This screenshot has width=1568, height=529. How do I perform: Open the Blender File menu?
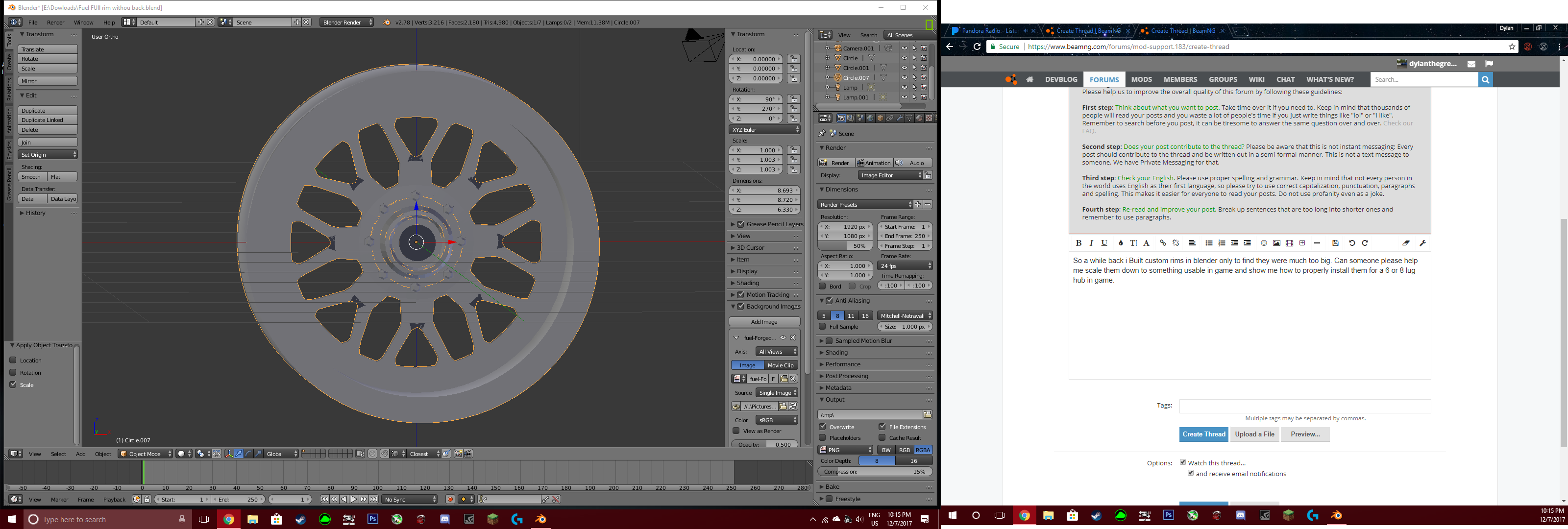tap(33, 23)
